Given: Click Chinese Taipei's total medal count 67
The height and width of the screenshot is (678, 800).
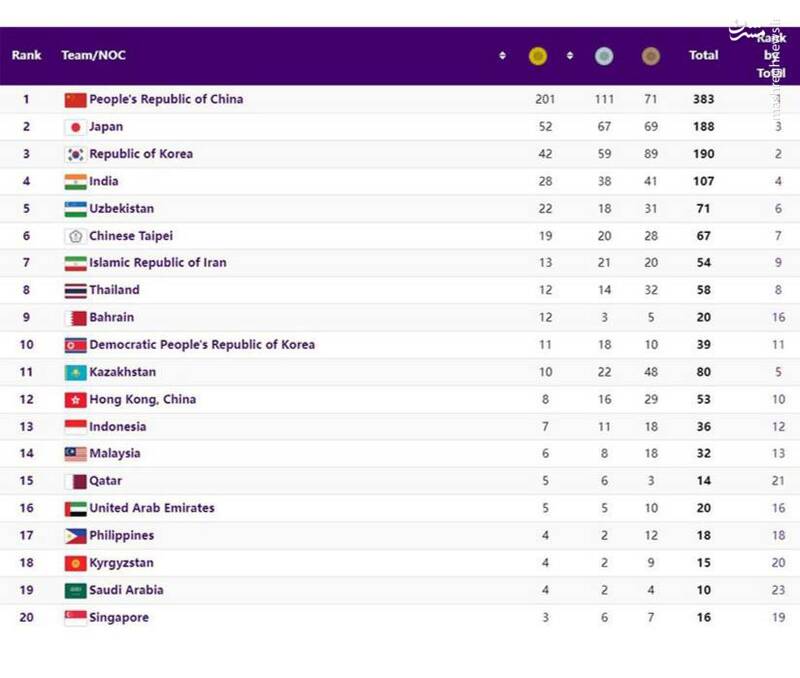Looking at the screenshot, I should tap(704, 236).
